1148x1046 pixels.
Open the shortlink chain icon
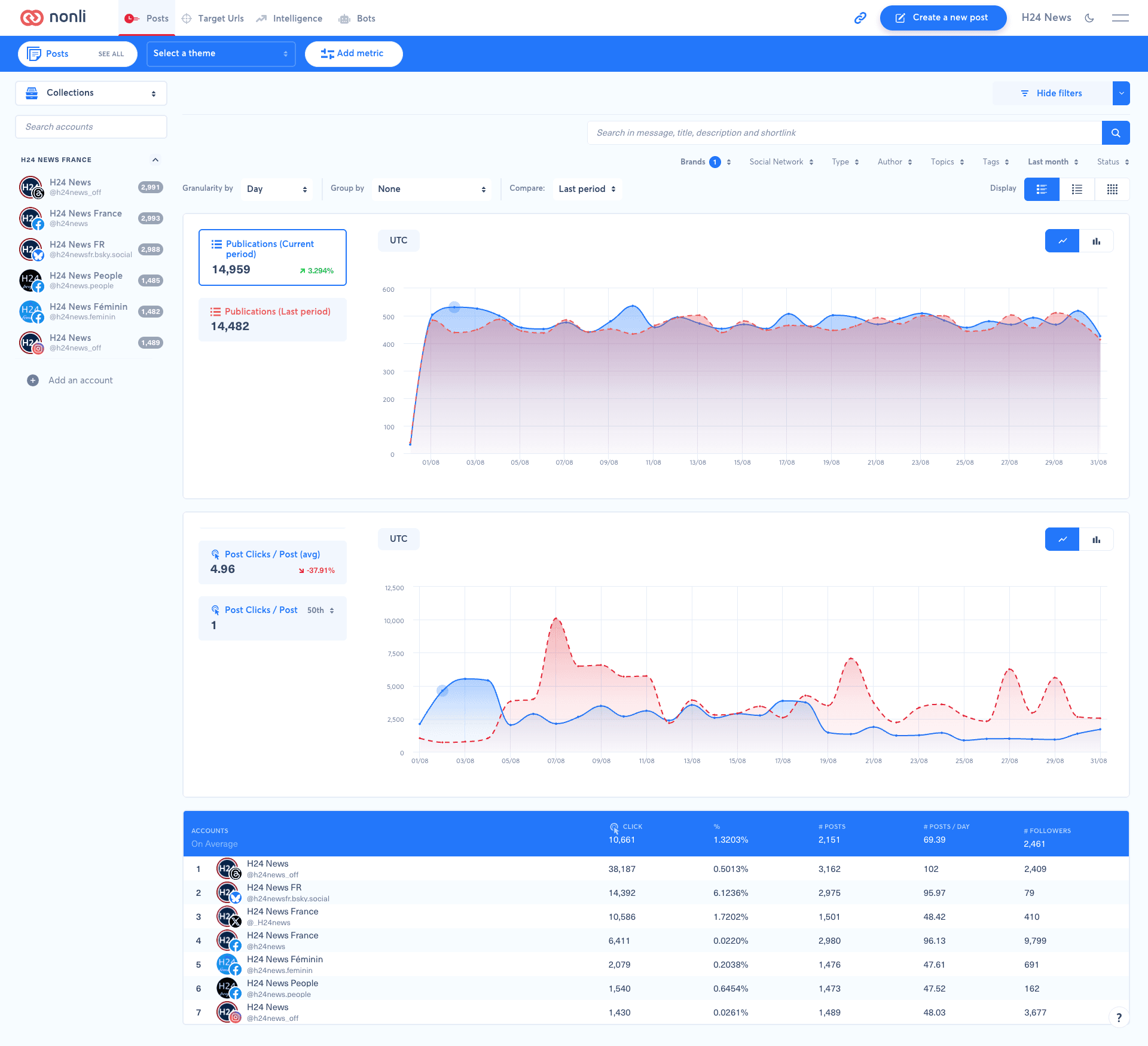pyautogui.click(x=860, y=18)
